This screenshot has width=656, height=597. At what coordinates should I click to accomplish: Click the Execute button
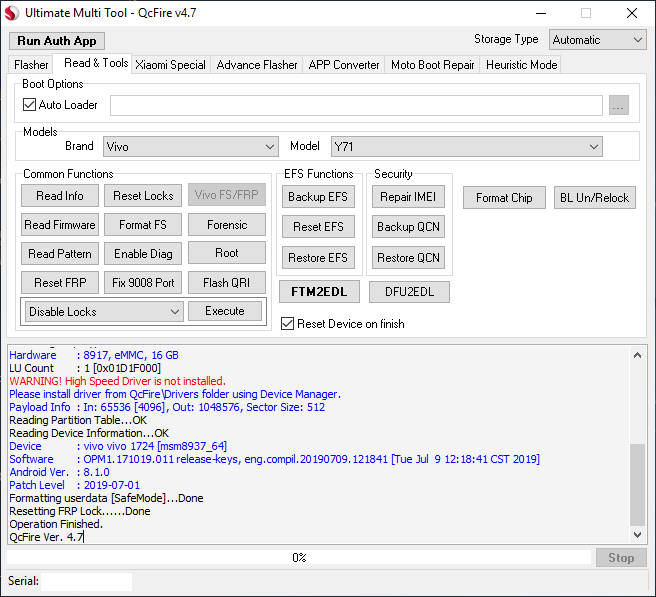[225, 311]
